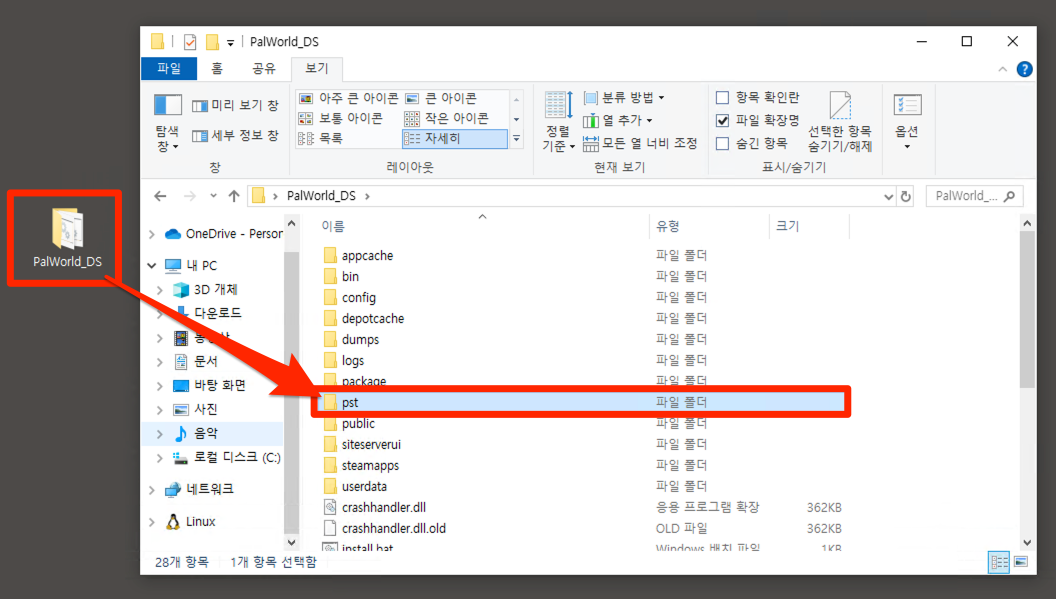The image size is (1056, 599).
Task: Click PalWorld_DS in the address bar
Action: (x=321, y=195)
